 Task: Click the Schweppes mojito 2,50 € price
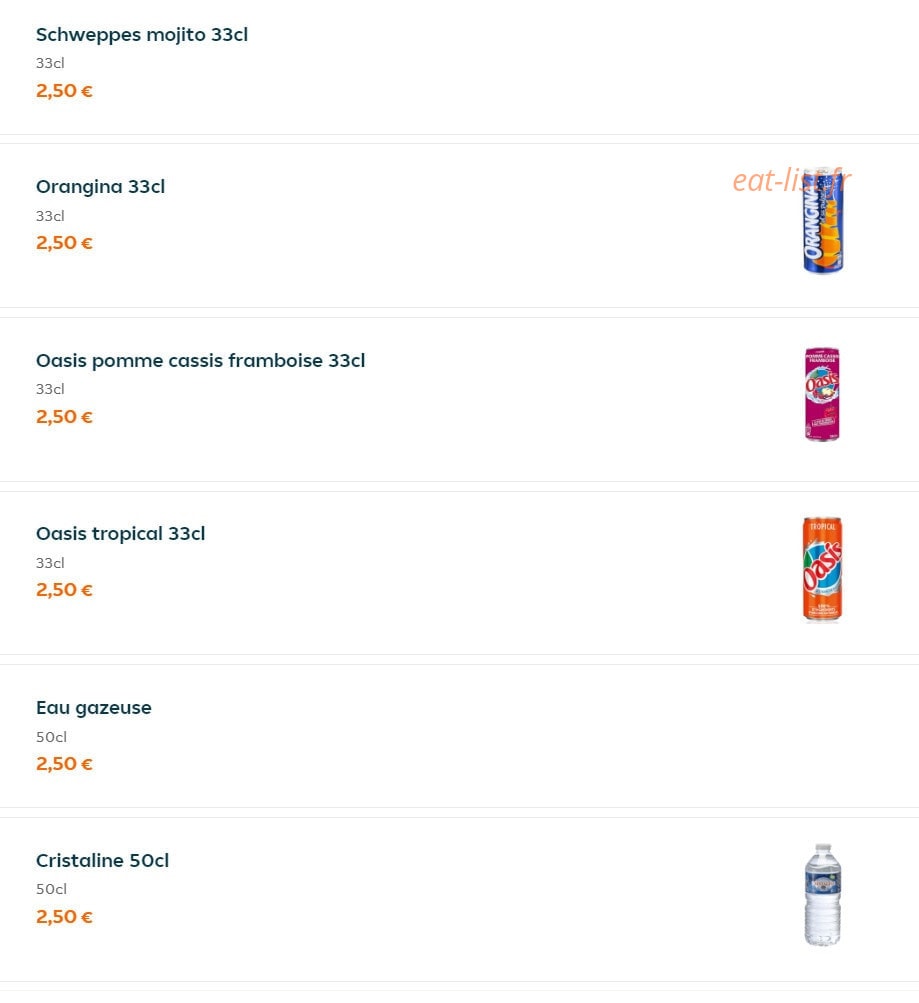click(64, 91)
